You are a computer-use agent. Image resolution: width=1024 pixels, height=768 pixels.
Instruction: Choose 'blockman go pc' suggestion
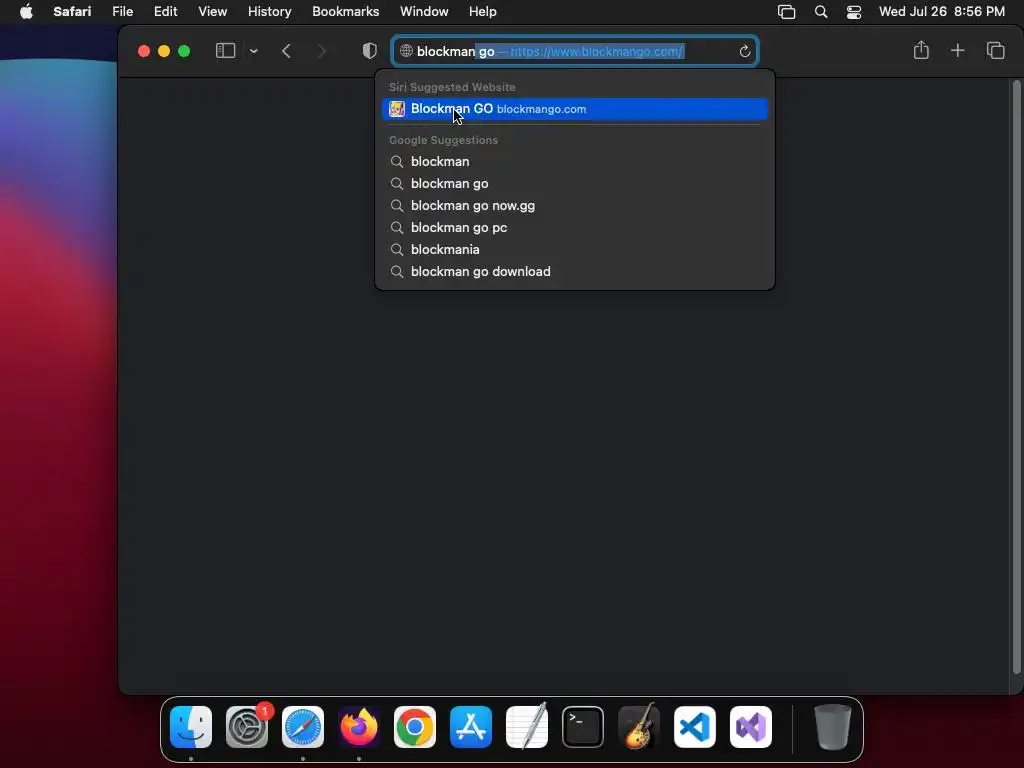tap(575, 227)
